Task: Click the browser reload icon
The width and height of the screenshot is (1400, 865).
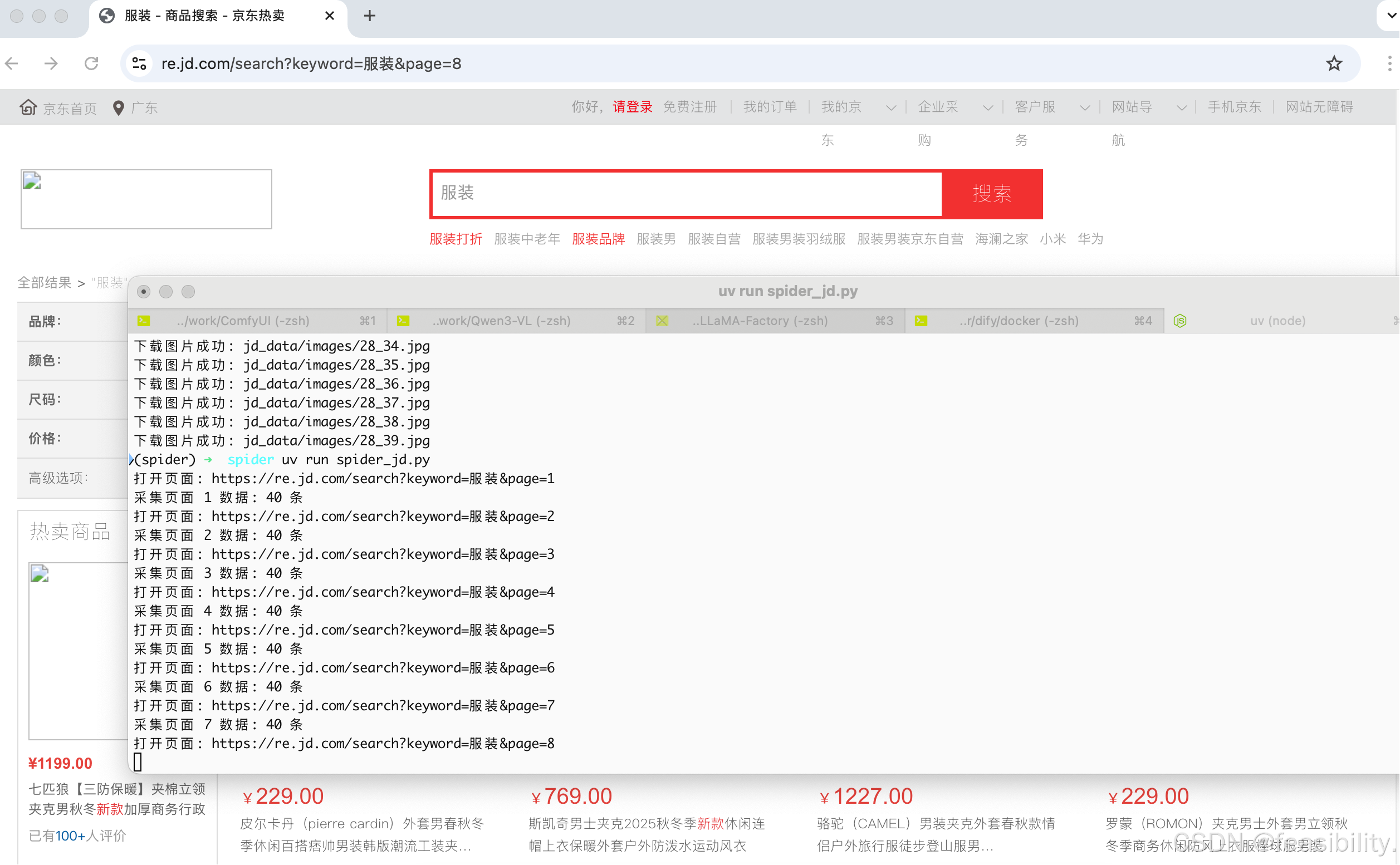Action: coord(91,63)
